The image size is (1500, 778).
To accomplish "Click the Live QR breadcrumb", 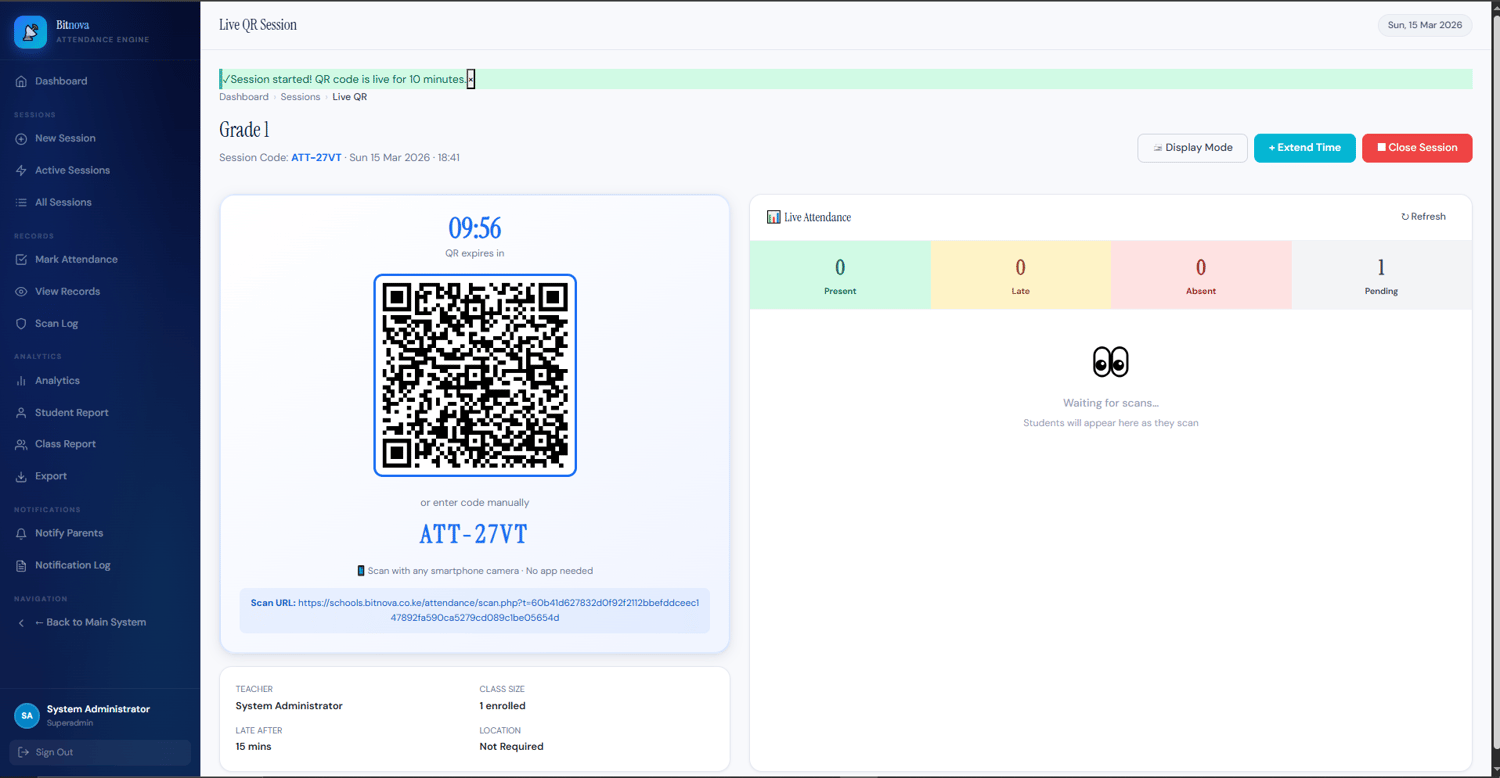I will coord(350,97).
